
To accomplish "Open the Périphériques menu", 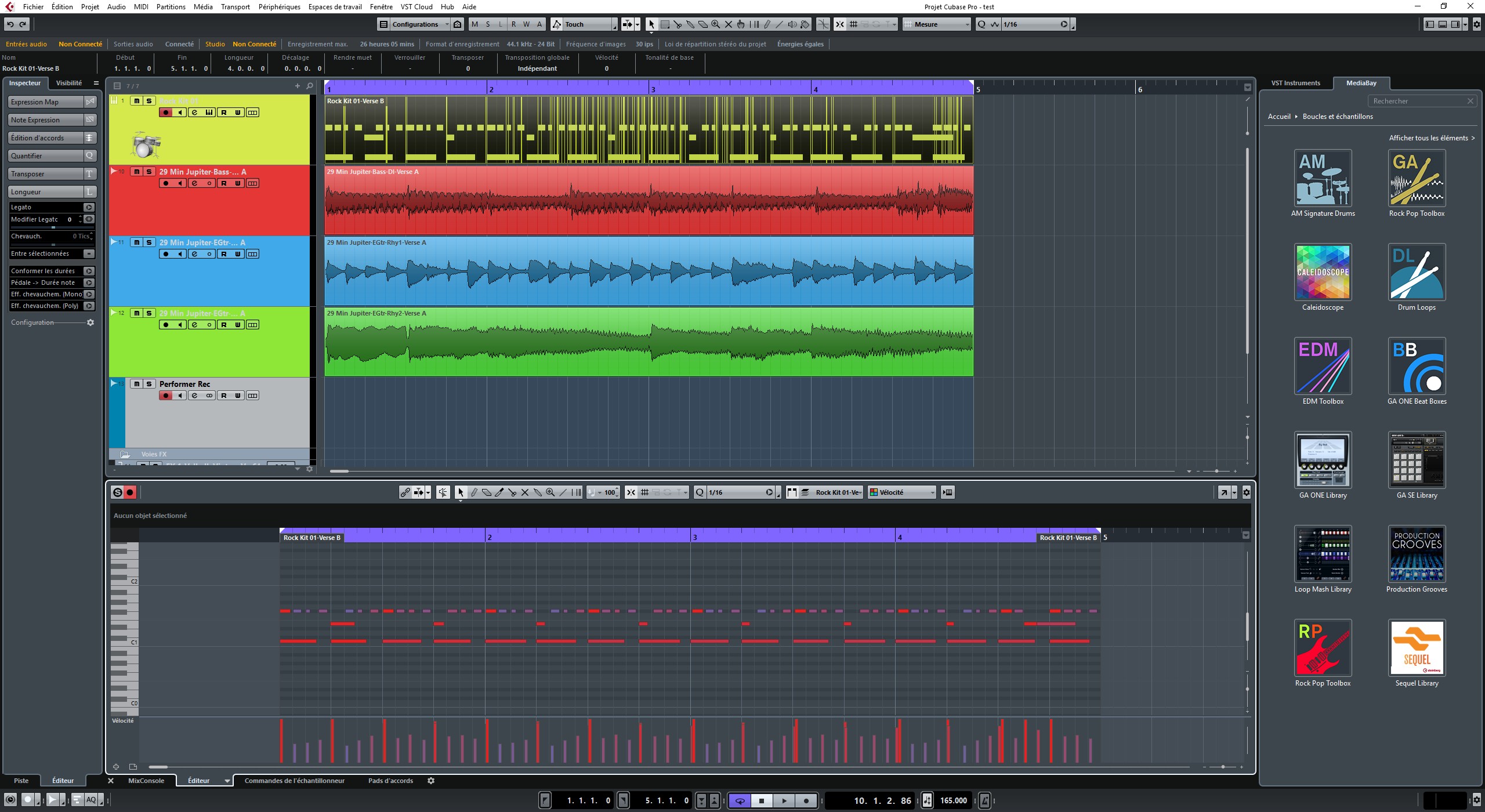I will point(279,7).
